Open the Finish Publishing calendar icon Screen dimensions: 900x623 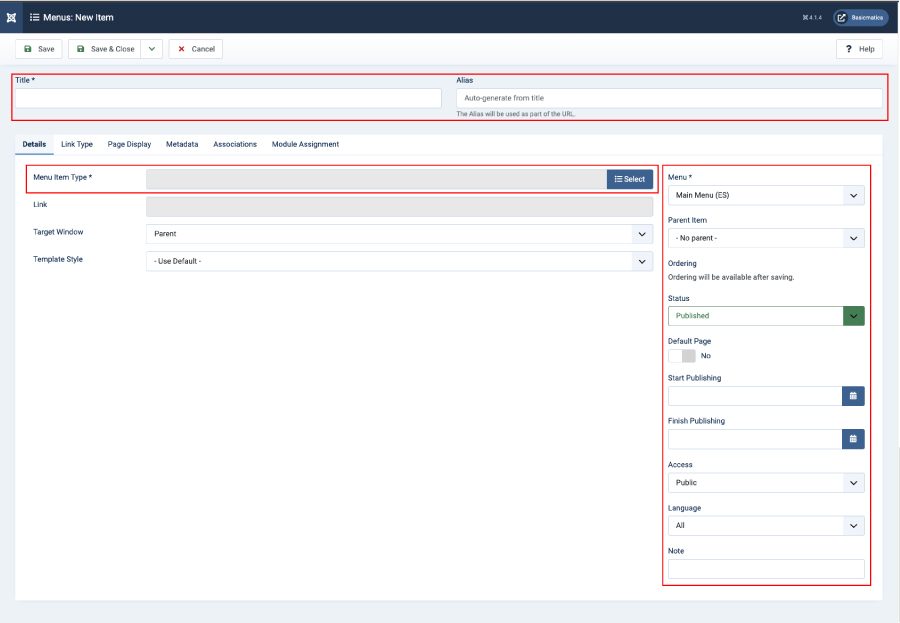(854, 439)
